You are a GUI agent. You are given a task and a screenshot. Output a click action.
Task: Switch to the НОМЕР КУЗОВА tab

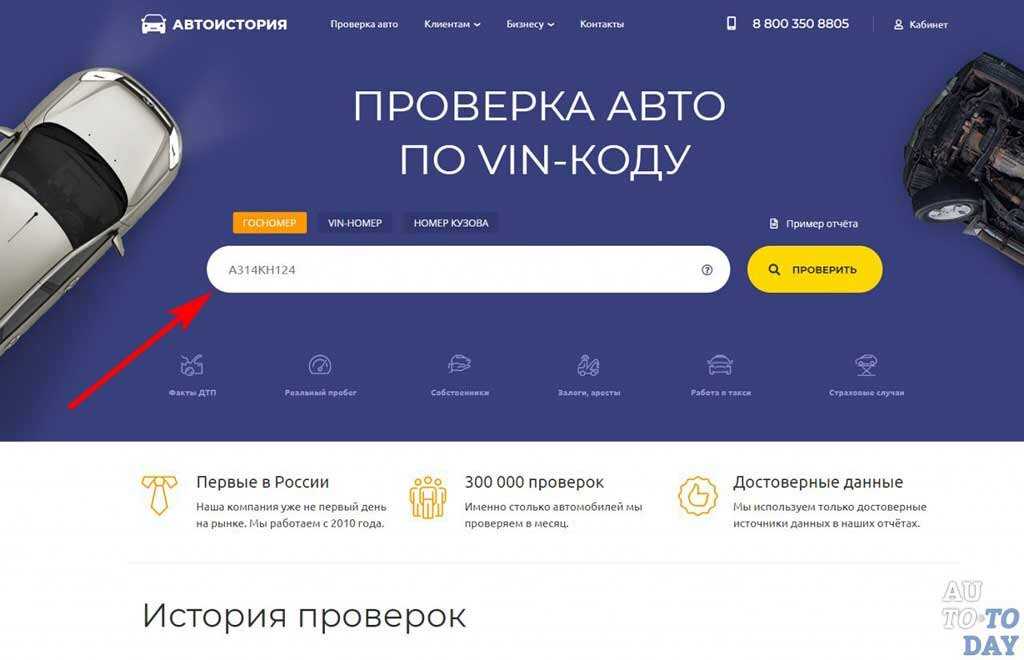coord(451,223)
